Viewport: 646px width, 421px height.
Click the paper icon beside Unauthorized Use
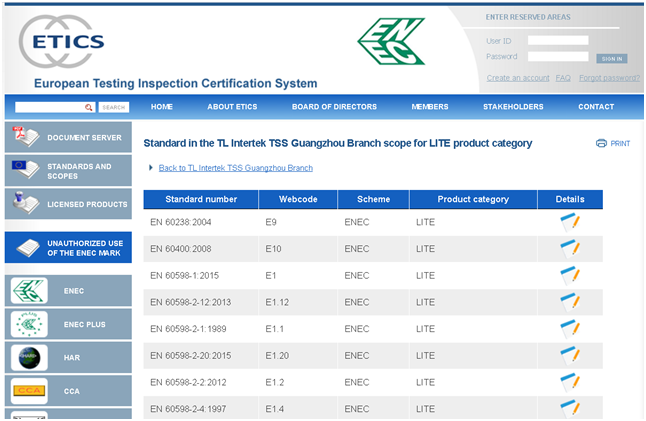coord(28,248)
